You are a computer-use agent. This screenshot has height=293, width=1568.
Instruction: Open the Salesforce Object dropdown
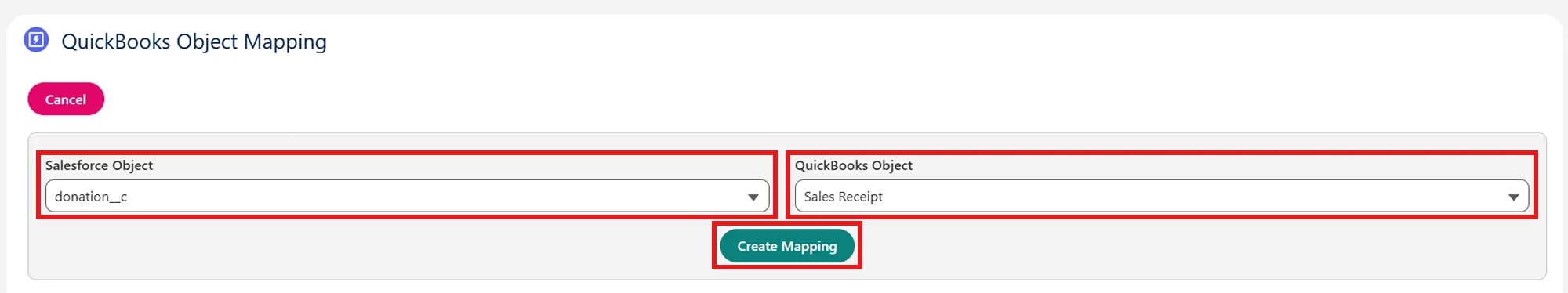coord(407,196)
